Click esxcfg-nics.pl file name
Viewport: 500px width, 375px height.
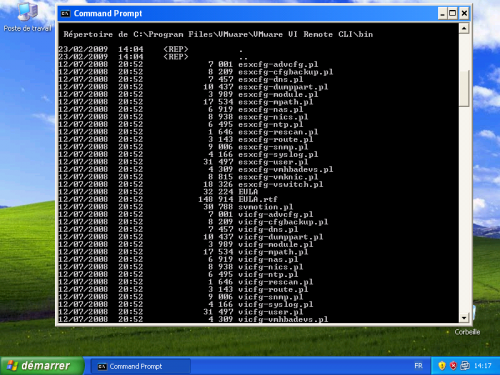pos(273,117)
